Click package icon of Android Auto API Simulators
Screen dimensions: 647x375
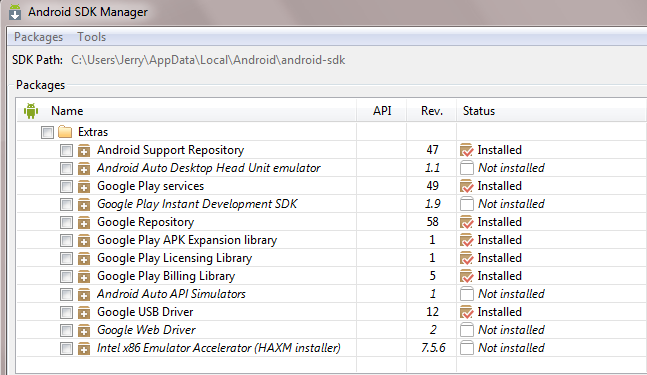click(x=84, y=295)
